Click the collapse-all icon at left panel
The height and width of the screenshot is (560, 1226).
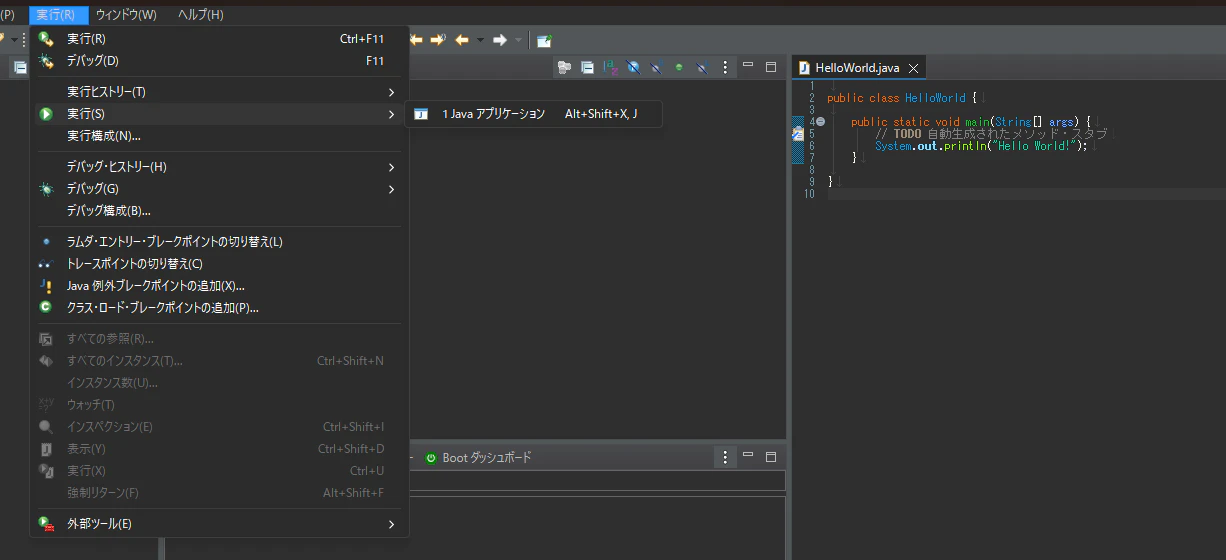[20, 67]
